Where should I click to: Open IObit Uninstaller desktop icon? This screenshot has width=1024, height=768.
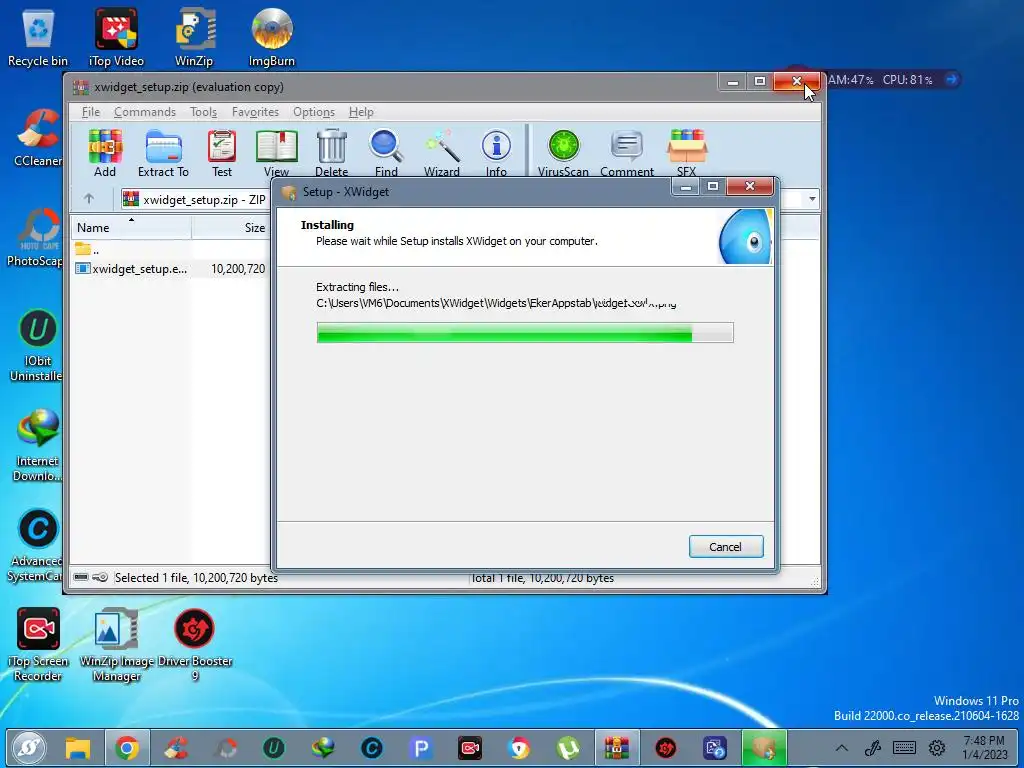[x=37, y=346]
